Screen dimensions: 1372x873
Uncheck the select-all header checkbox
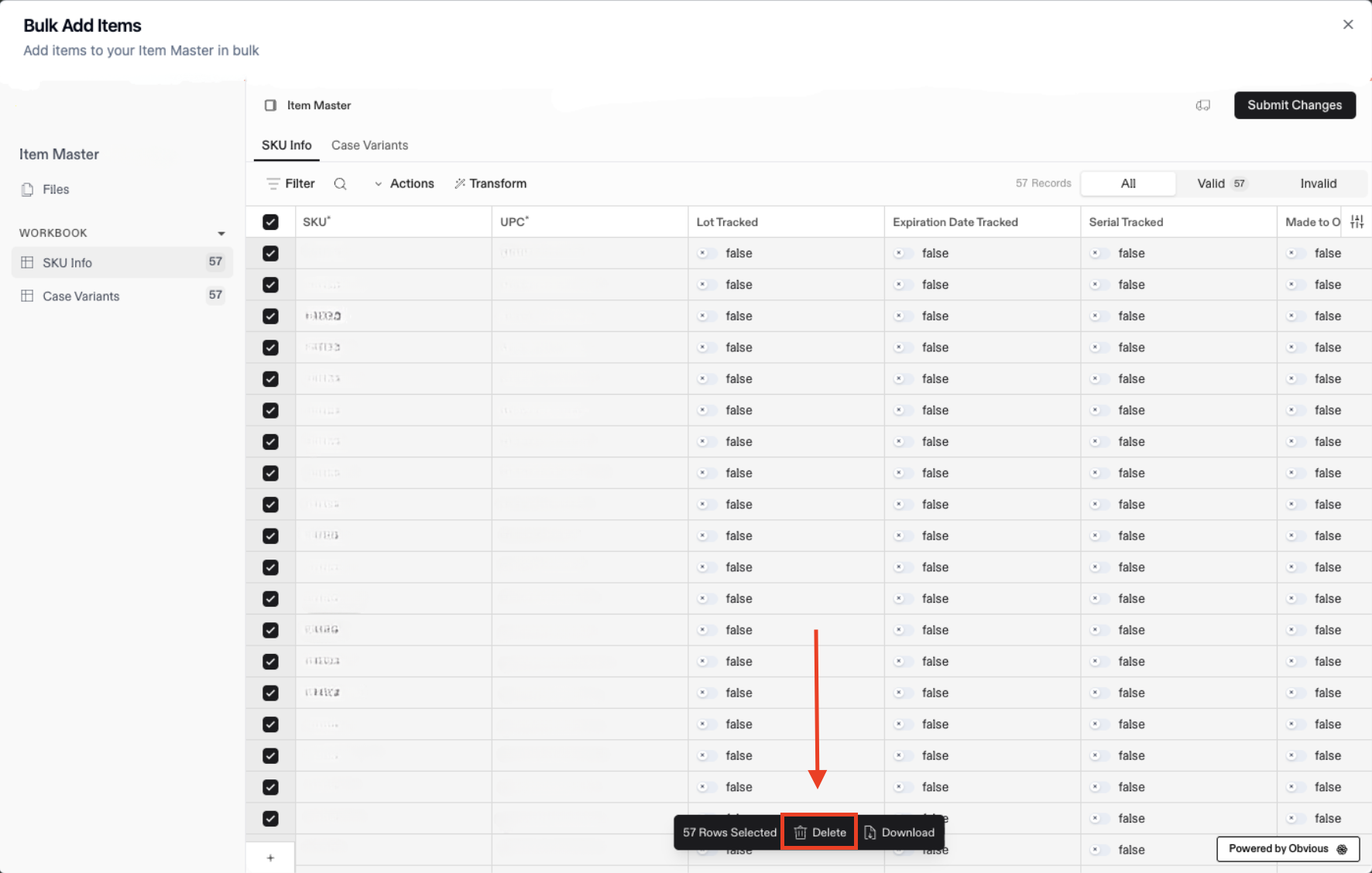pyautogui.click(x=270, y=222)
